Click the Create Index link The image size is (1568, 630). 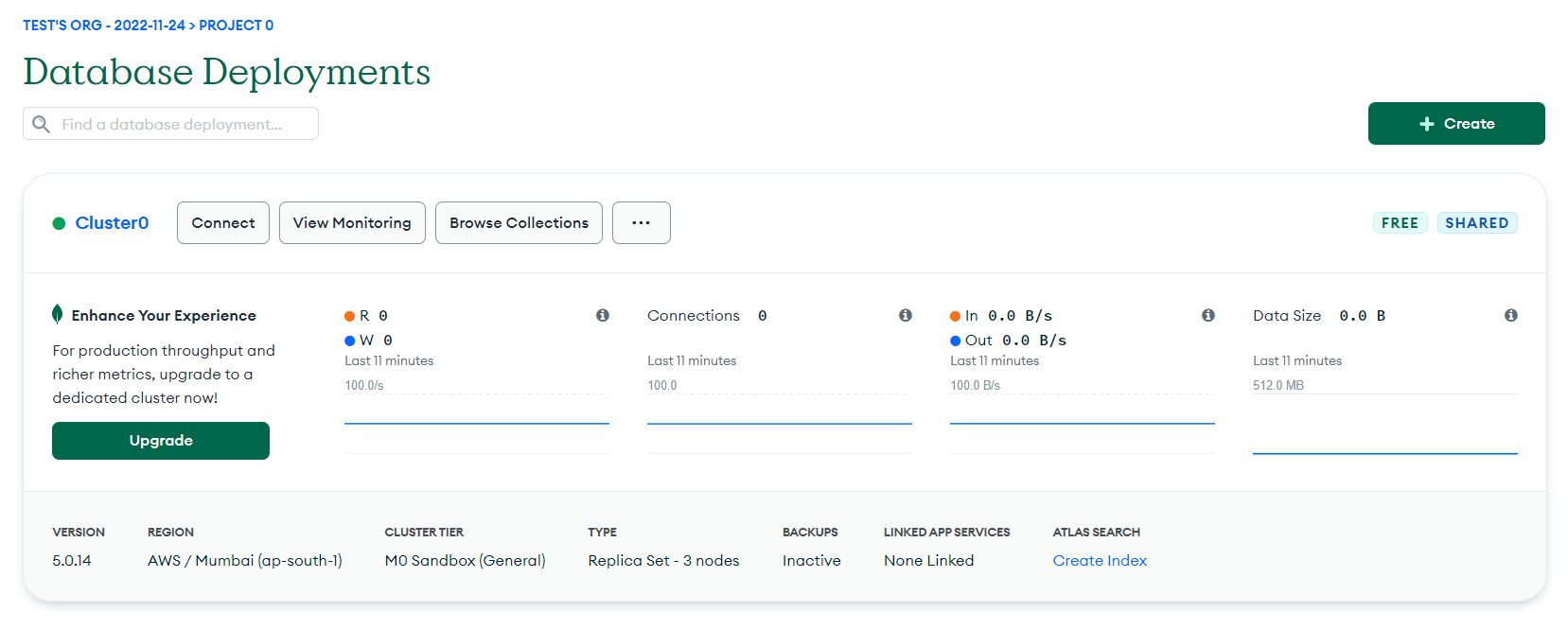tap(1100, 560)
